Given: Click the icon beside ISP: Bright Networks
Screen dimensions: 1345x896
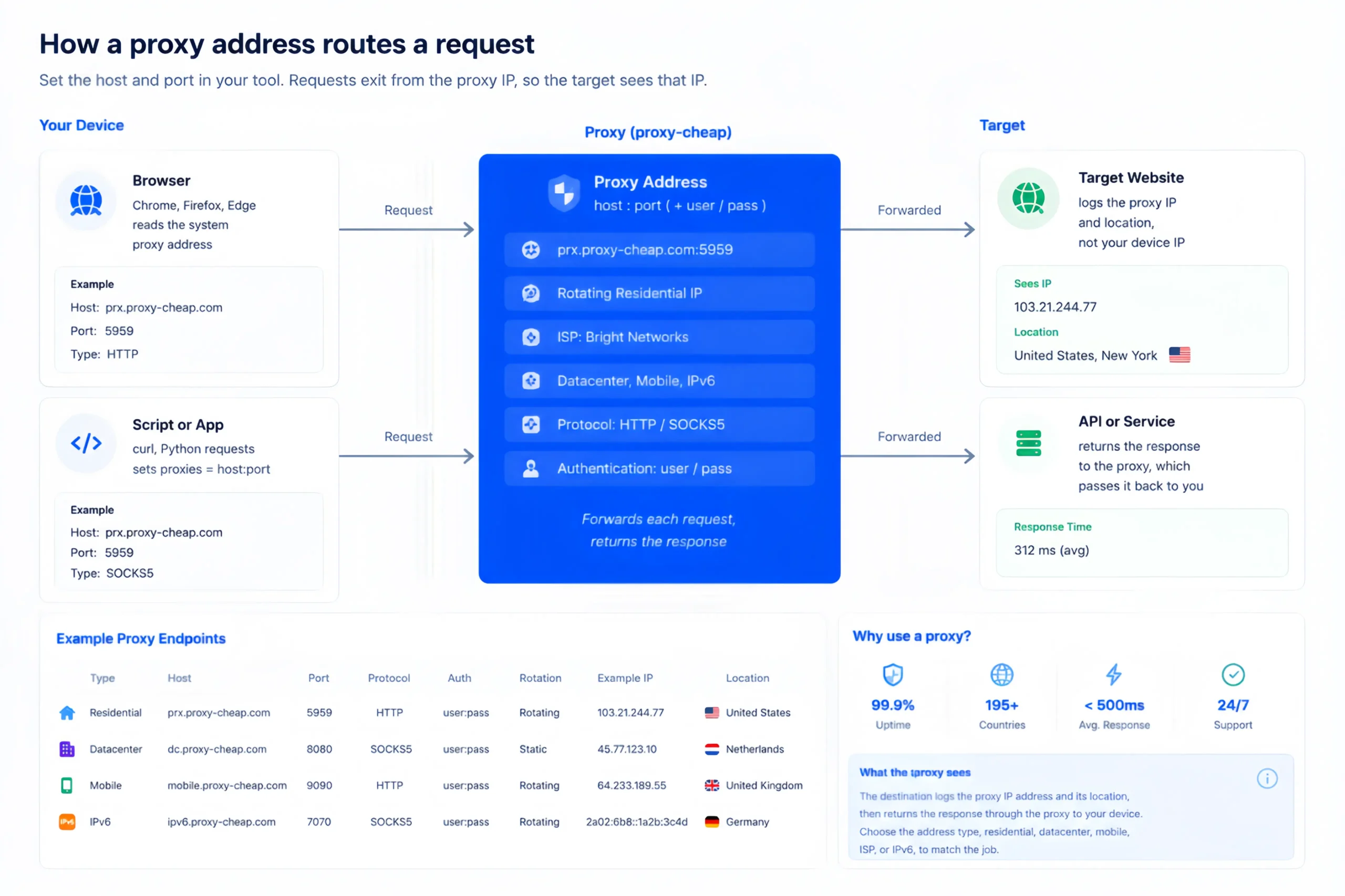Looking at the screenshot, I should pyautogui.click(x=531, y=337).
